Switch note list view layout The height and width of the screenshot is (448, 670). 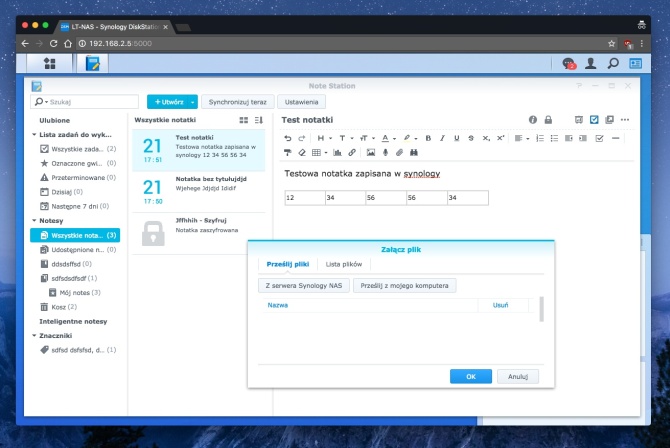(243, 120)
